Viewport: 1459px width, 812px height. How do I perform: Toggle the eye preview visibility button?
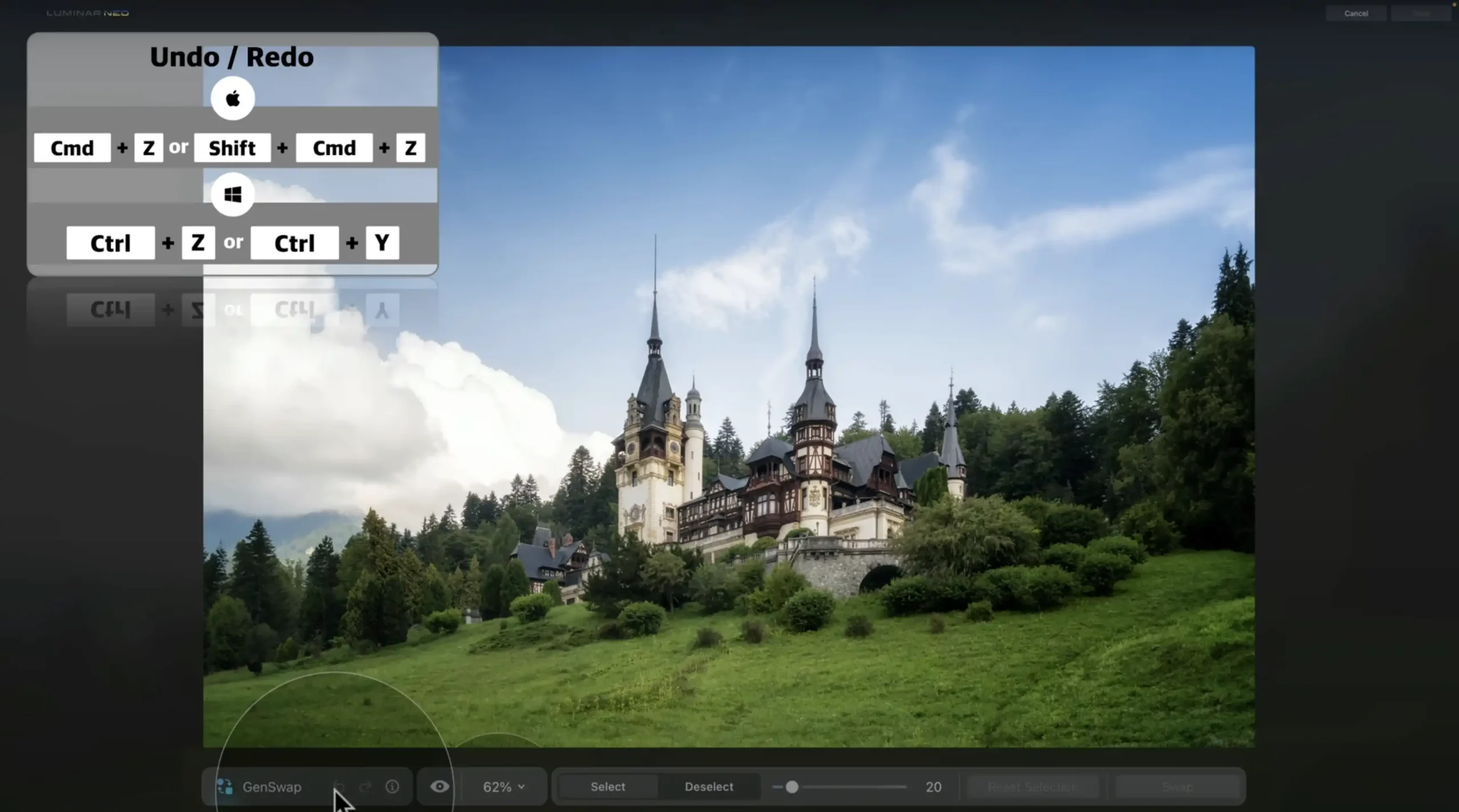pyautogui.click(x=439, y=787)
